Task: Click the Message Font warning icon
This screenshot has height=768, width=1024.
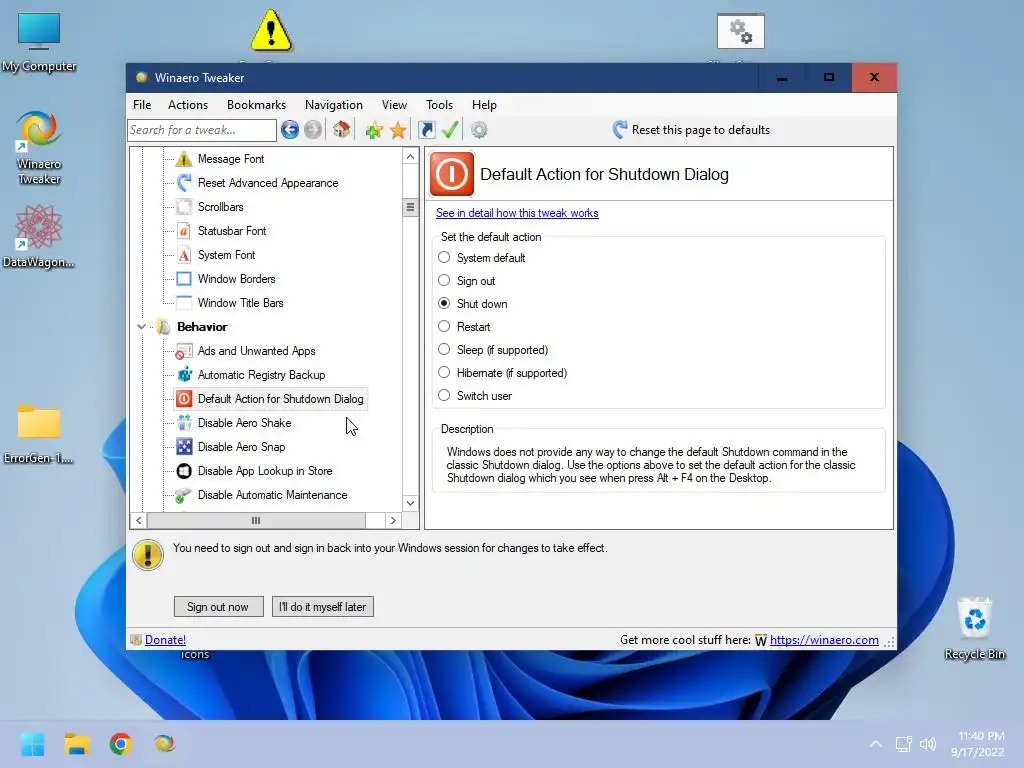Action: click(x=184, y=159)
